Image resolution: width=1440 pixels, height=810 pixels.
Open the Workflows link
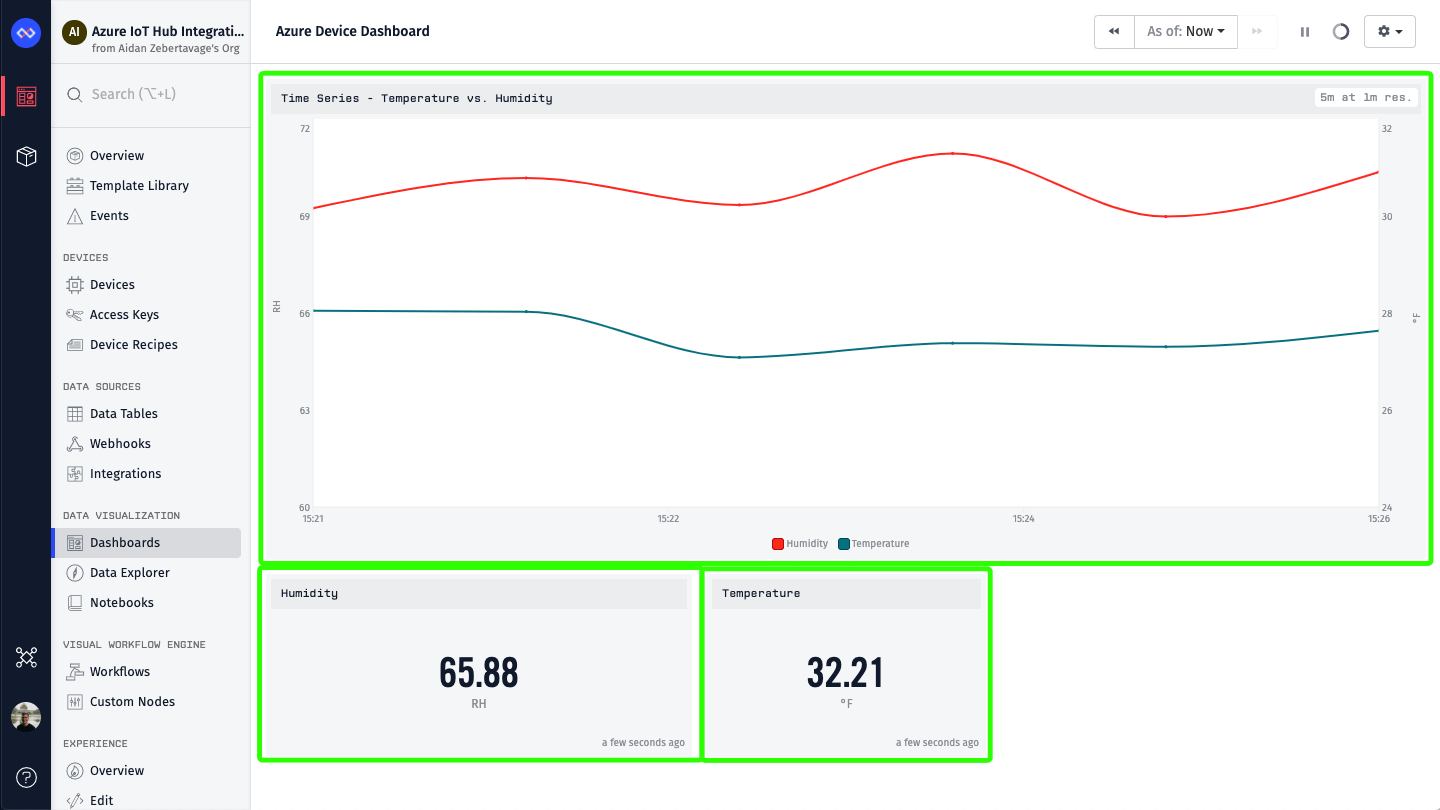tap(119, 672)
